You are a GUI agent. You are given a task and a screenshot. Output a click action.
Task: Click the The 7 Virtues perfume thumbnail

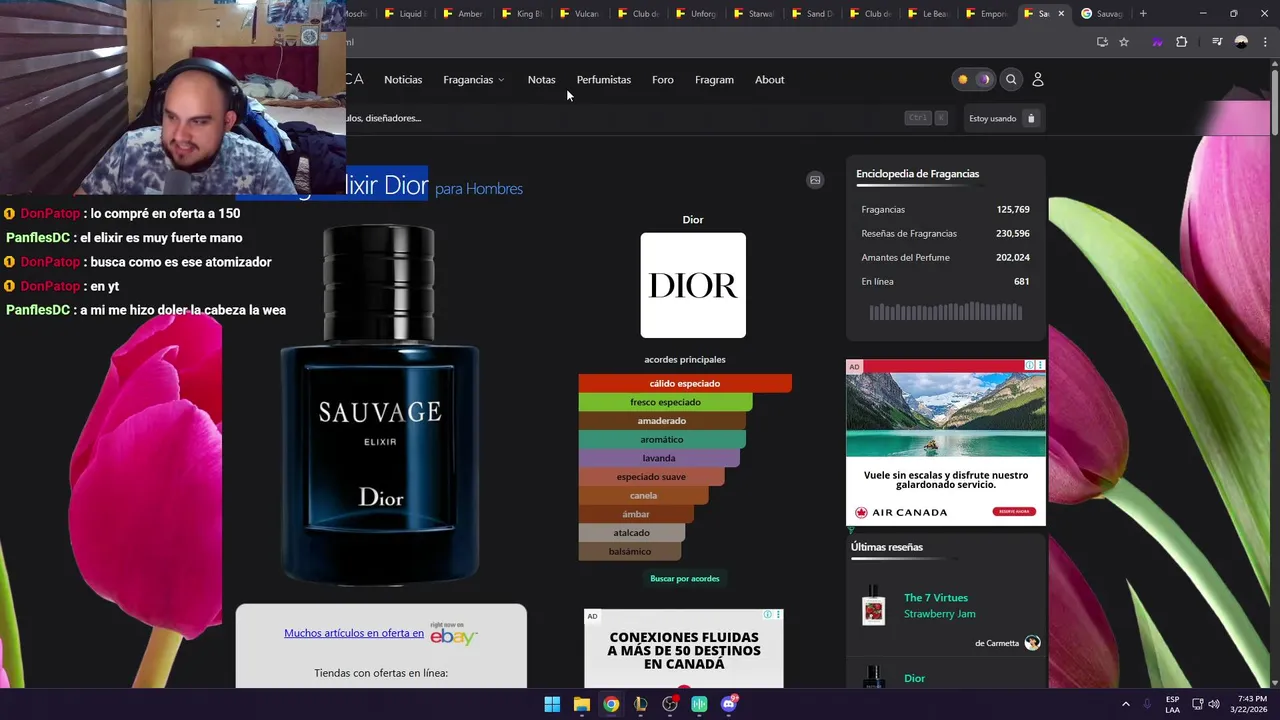874,606
